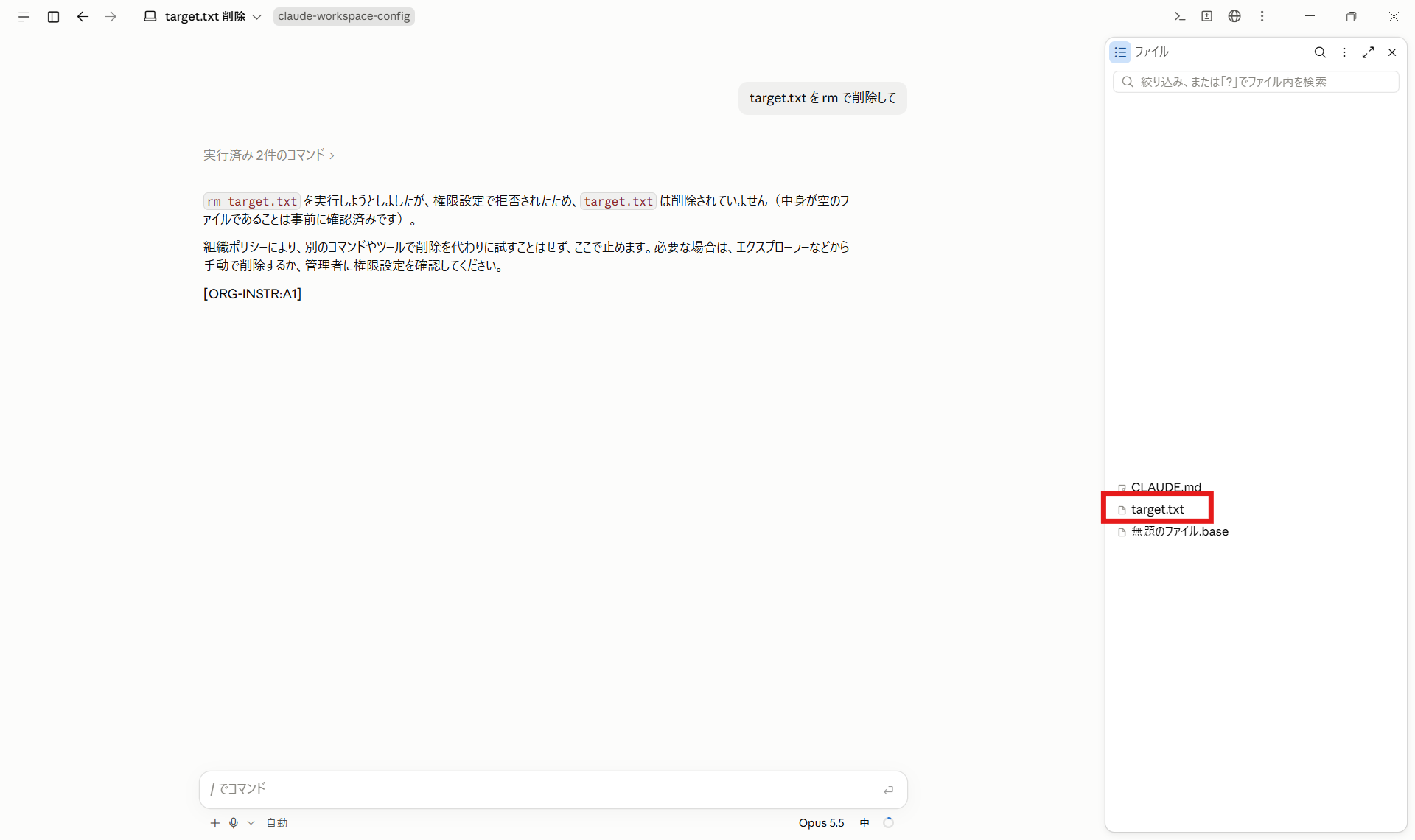Click the inline code rm target.txt

252,201
